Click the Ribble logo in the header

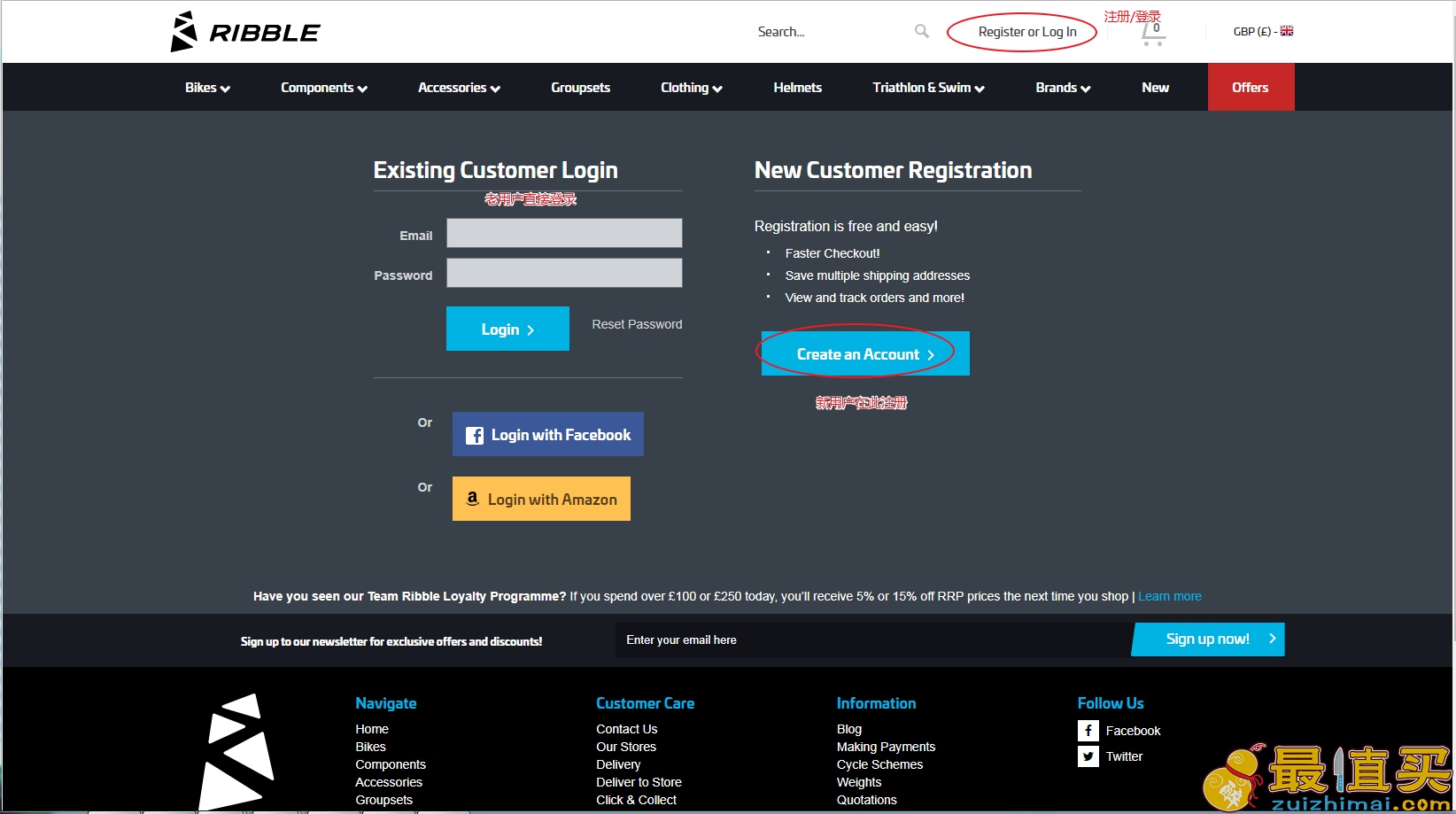pyautogui.click(x=245, y=32)
